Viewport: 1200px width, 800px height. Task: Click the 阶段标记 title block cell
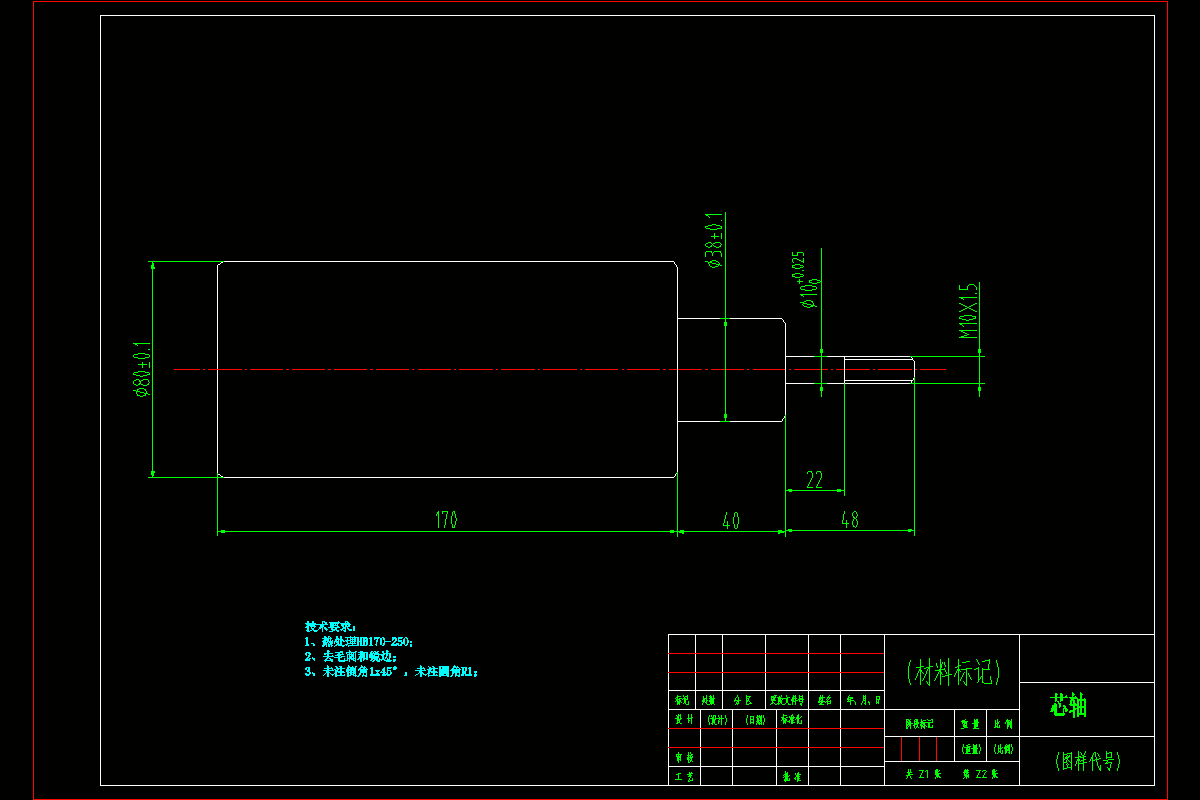pyautogui.click(x=919, y=723)
